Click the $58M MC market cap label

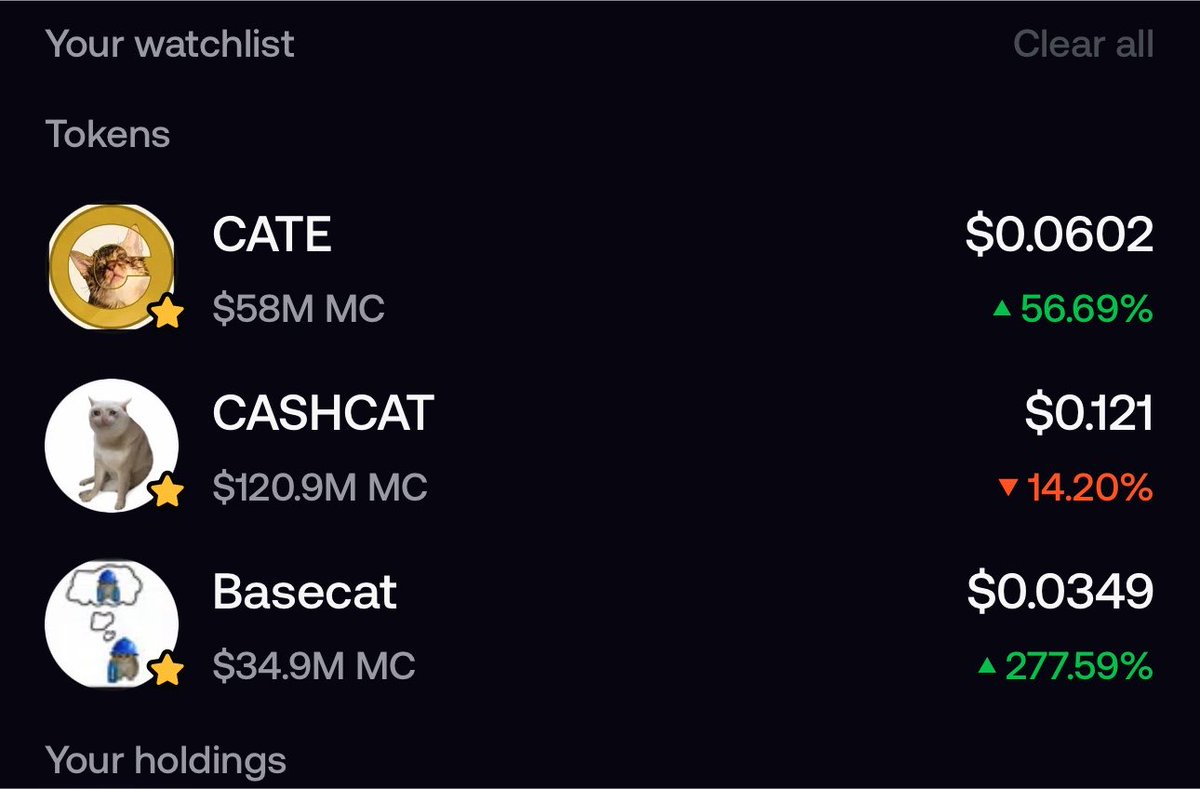click(298, 310)
